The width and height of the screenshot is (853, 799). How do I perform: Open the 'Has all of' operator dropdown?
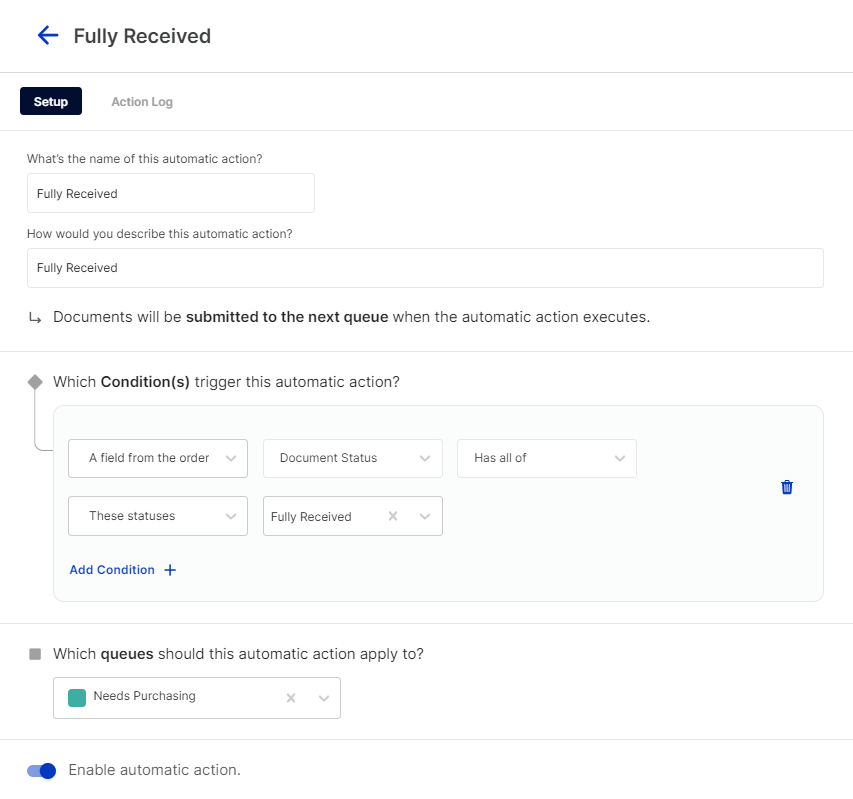[546, 458]
